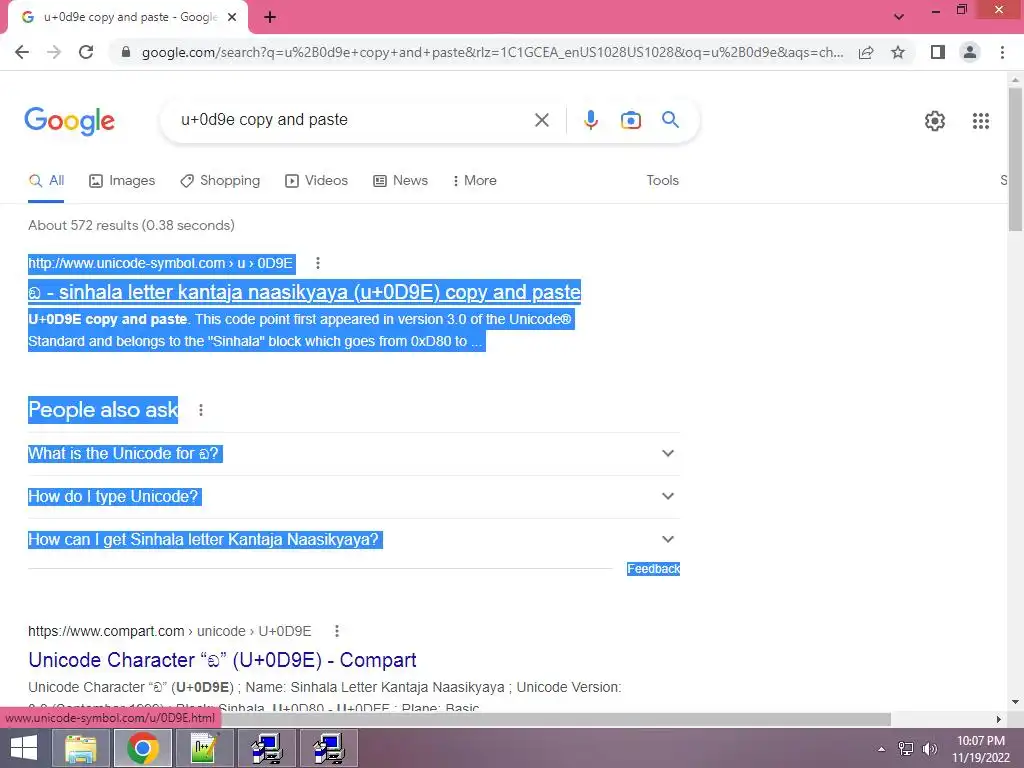Click the vertical scrollbar thumb
1024x768 pixels.
coord(1015,159)
